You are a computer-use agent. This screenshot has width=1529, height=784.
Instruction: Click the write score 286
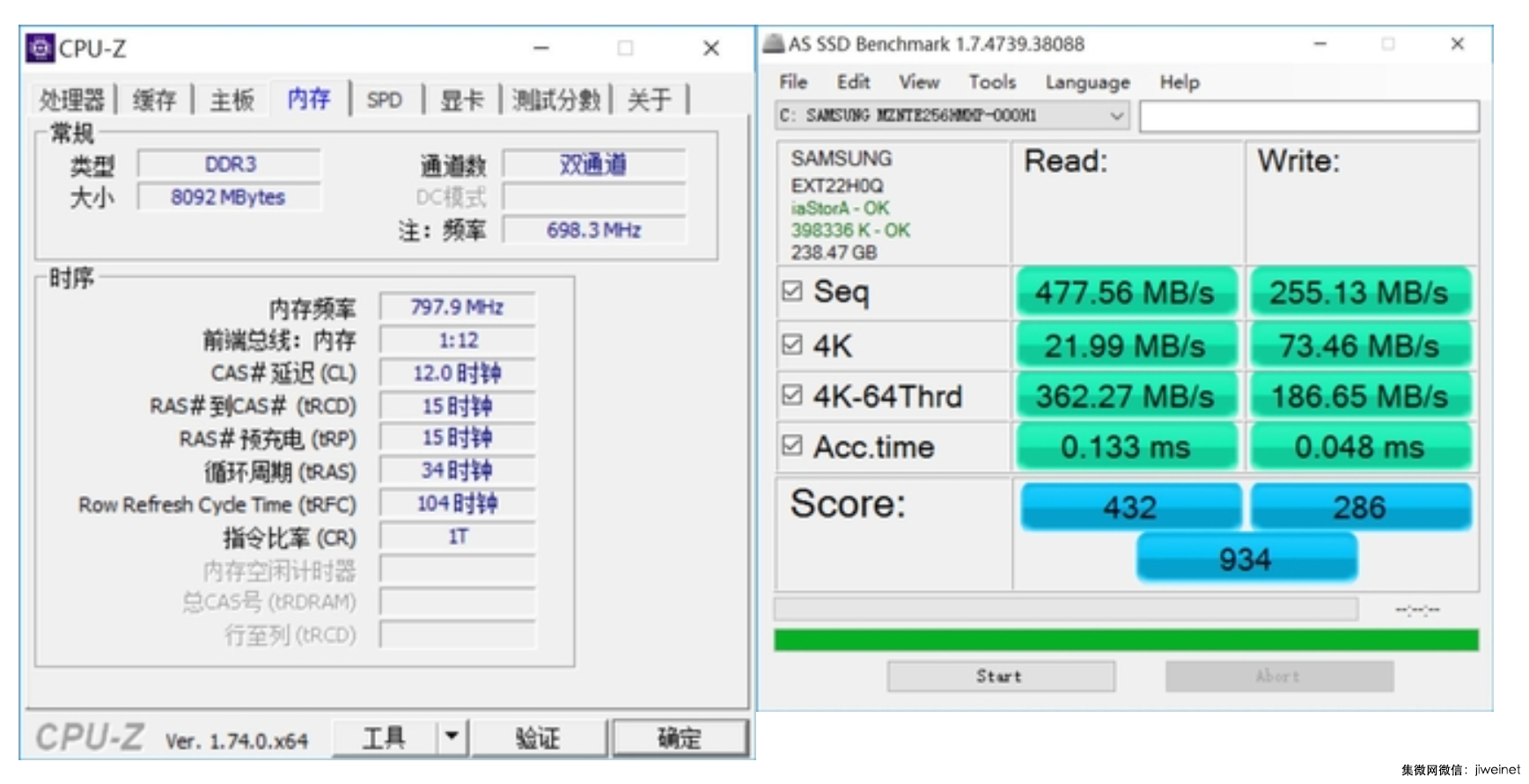click(x=1360, y=507)
